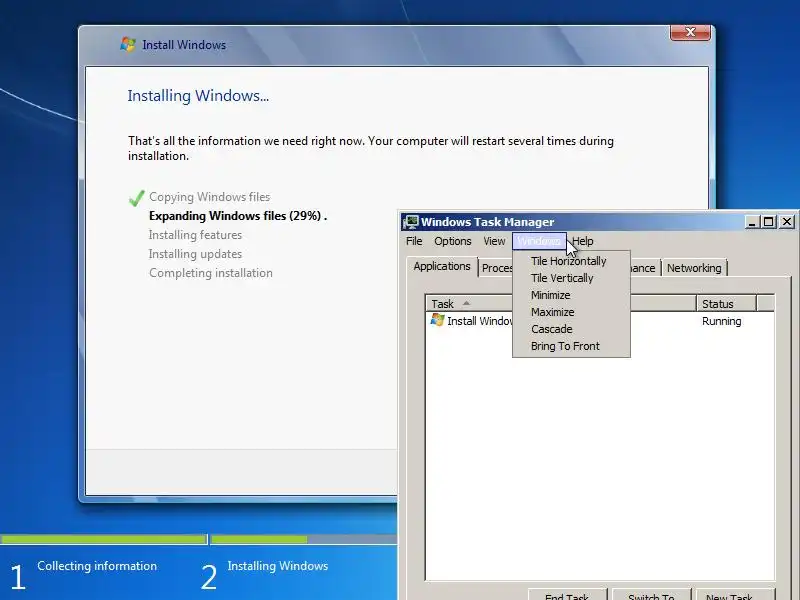Click the Collecting information progress bar
This screenshot has height=600, width=800.
[104, 539]
